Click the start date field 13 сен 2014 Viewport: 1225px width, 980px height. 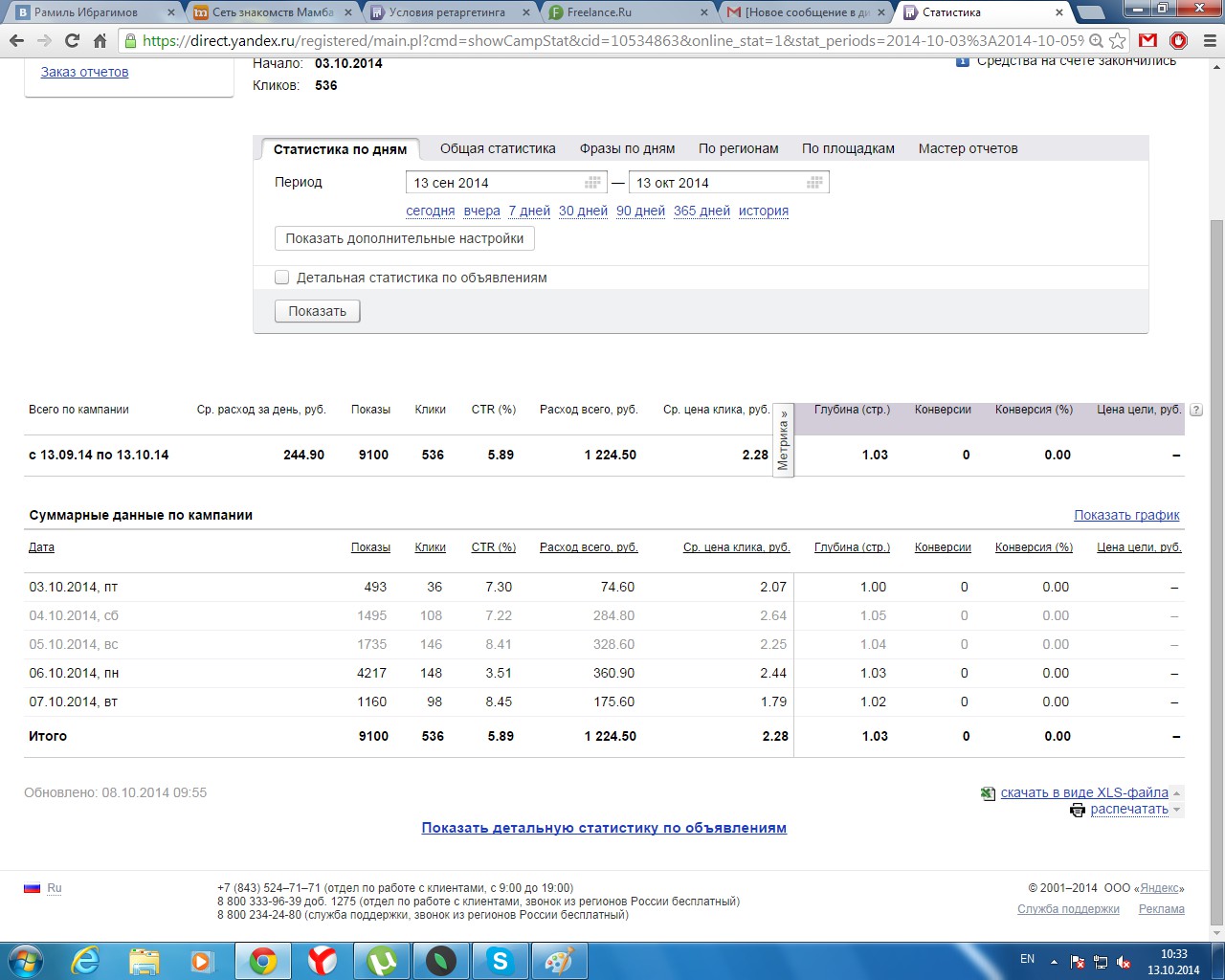pos(506,183)
